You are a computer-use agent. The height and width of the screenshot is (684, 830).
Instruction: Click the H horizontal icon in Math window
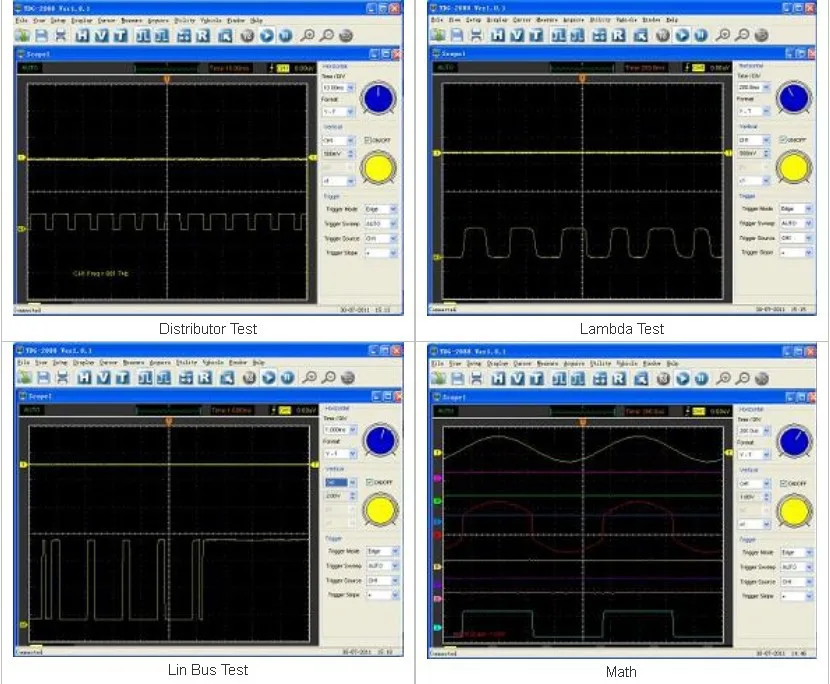click(498, 379)
